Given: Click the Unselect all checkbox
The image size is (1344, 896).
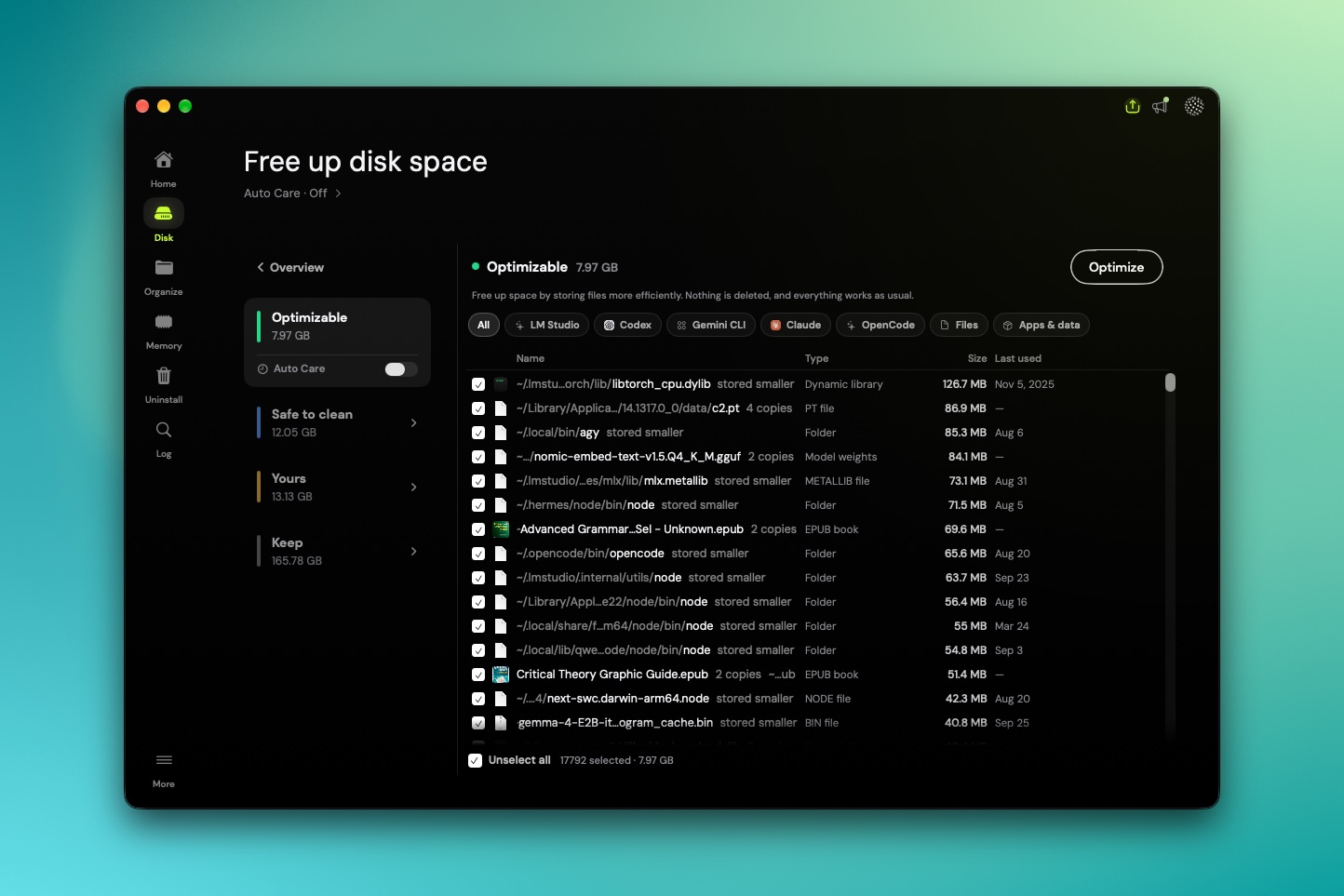Looking at the screenshot, I should [476, 760].
